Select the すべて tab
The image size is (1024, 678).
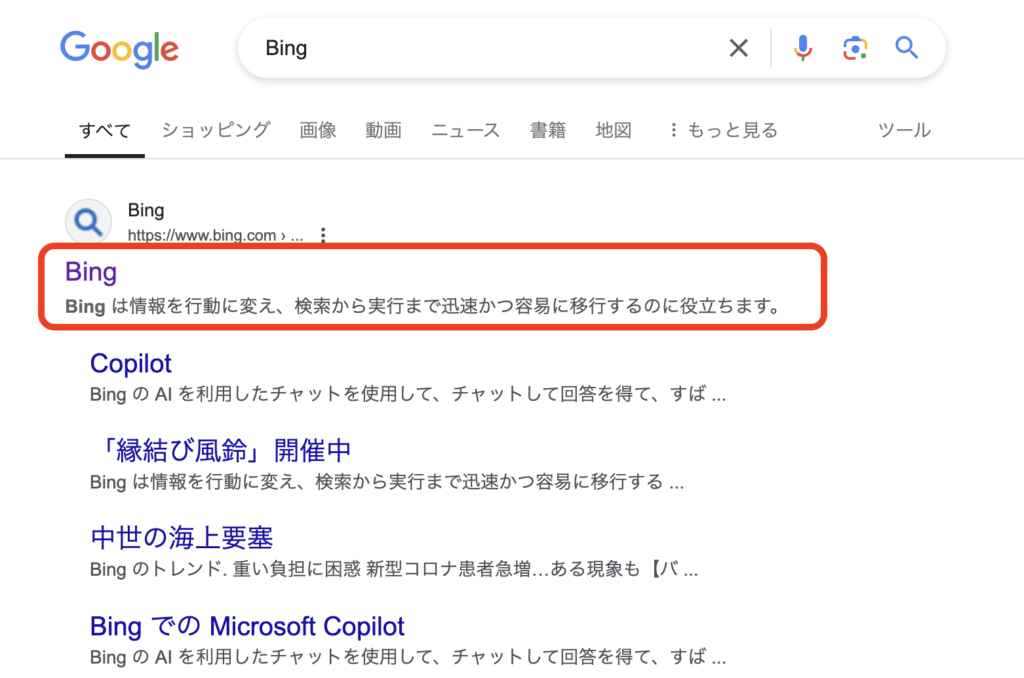(x=105, y=130)
